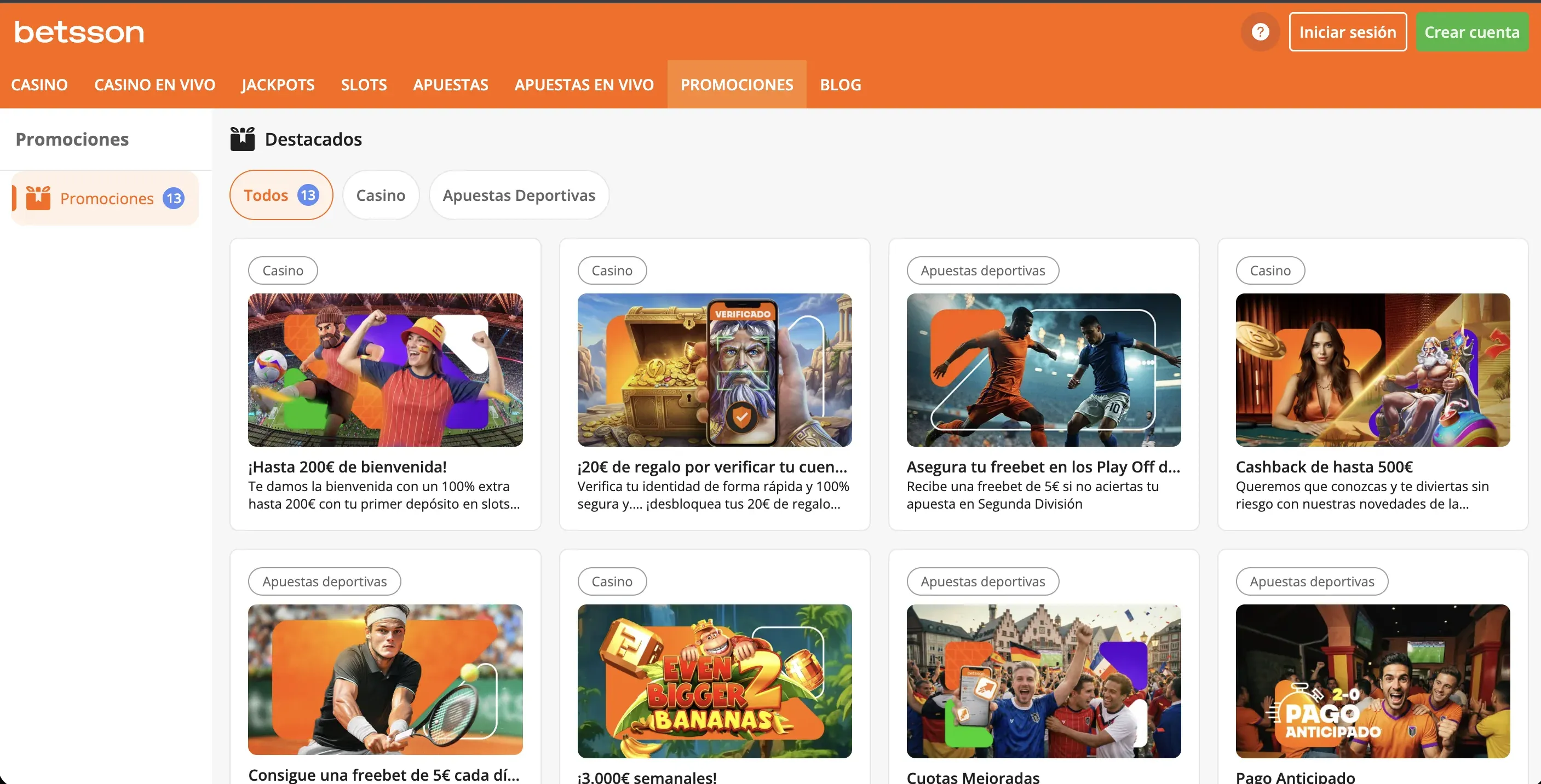Image resolution: width=1541 pixels, height=784 pixels.
Task: Open the CASINO menu item
Action: coord(39,84)
